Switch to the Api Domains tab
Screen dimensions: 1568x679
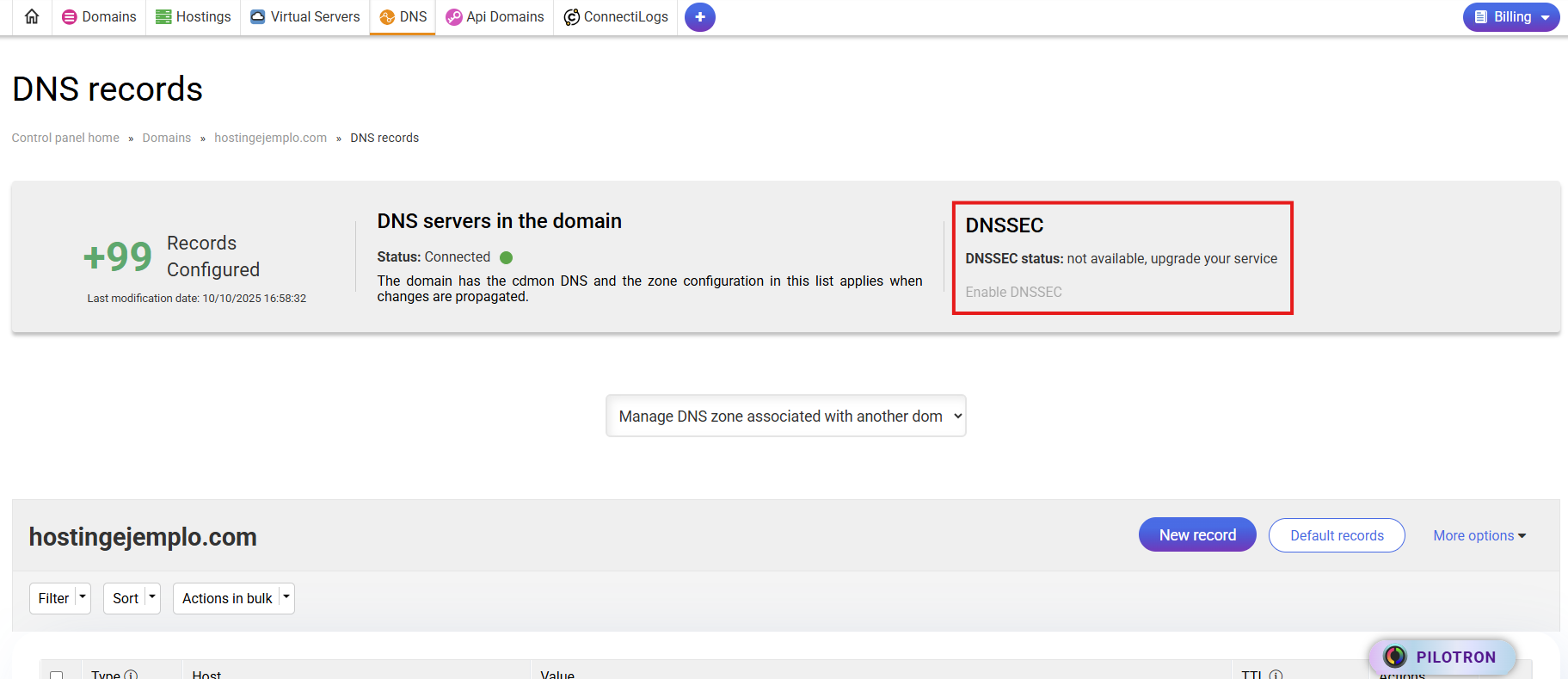(495, 17)
